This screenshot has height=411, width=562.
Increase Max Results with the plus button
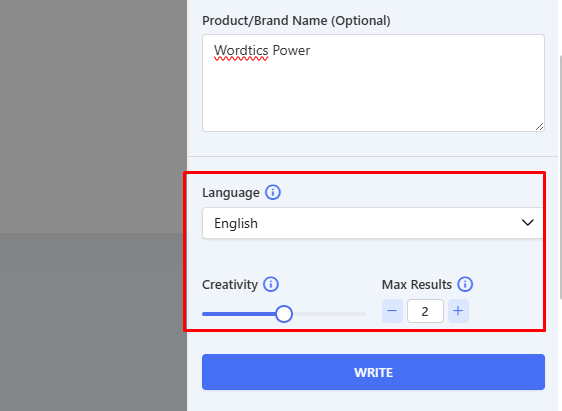click(458, 311)
